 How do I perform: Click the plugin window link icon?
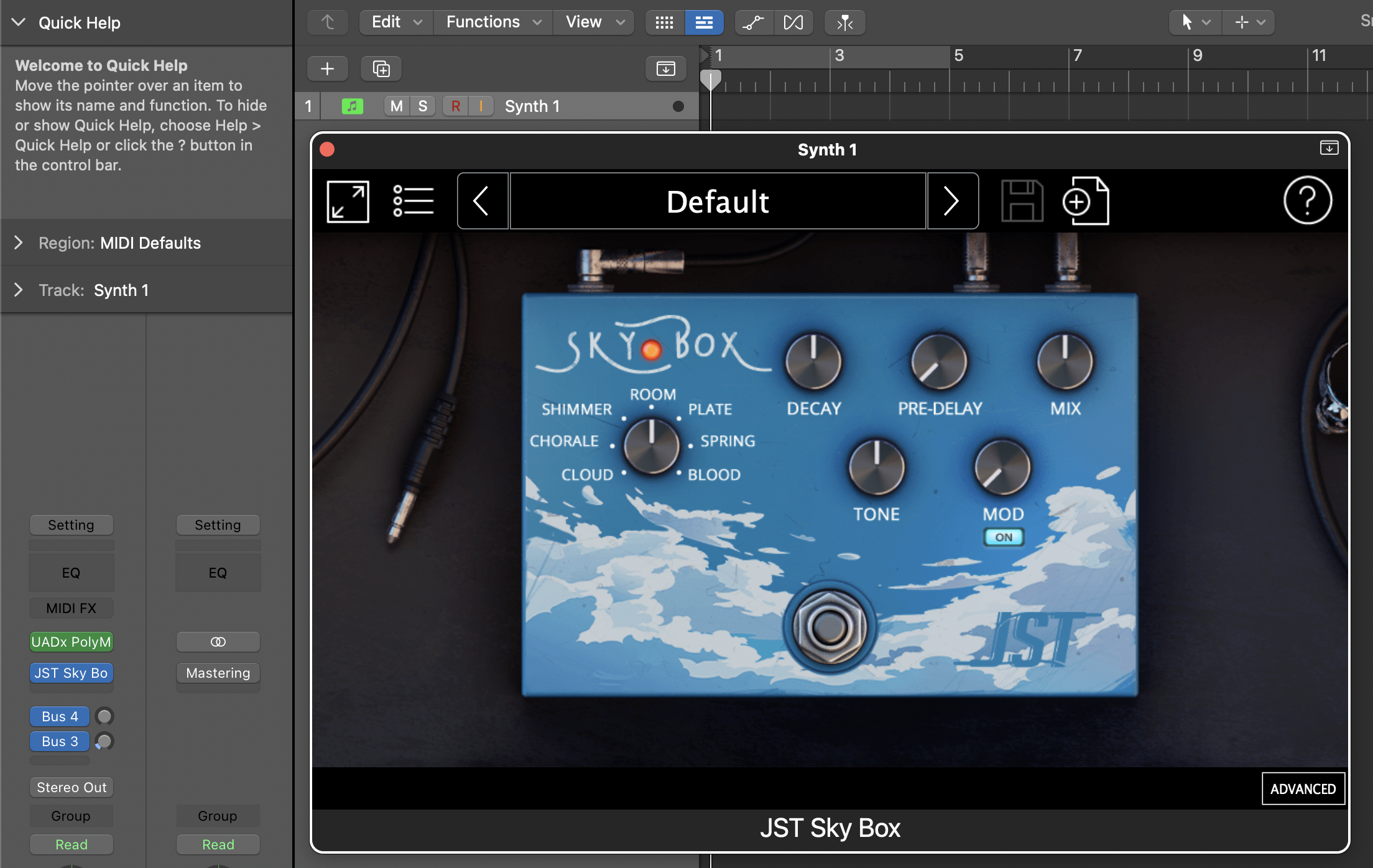point(1329,148)
